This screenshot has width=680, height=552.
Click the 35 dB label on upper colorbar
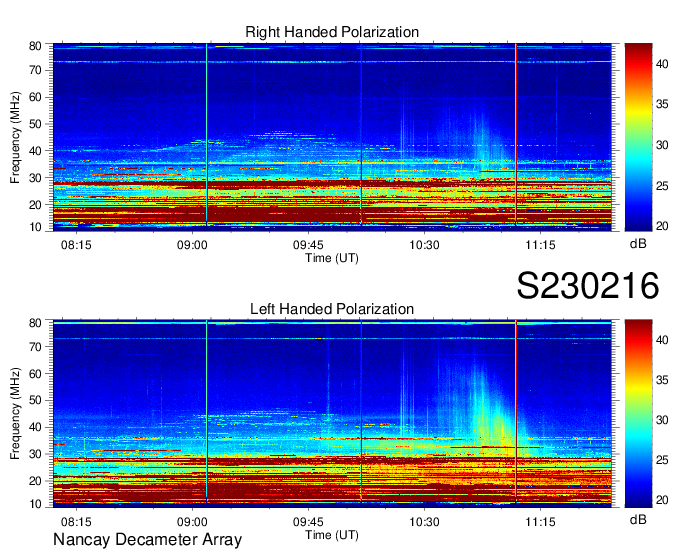pos(662,105)
